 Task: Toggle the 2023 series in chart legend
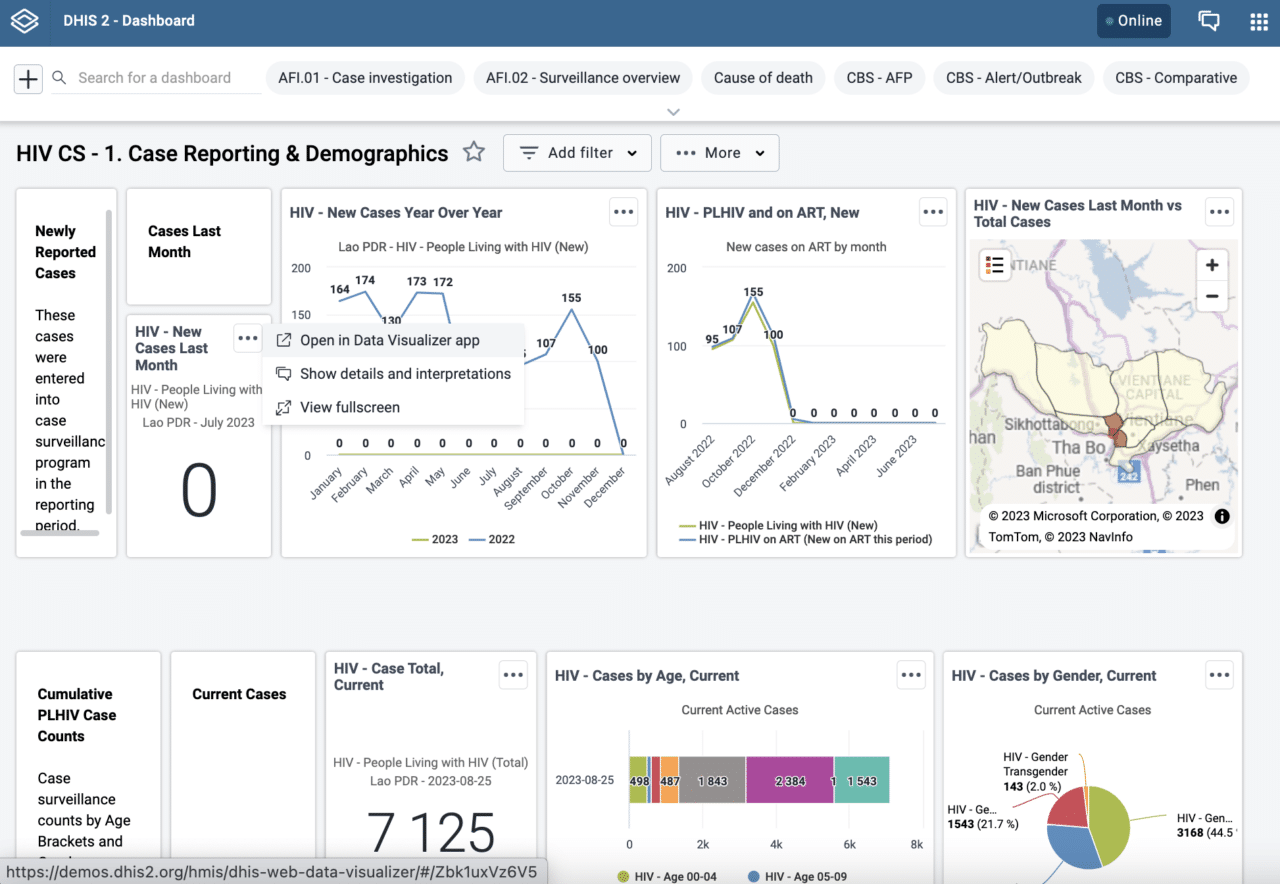(436, 539)
